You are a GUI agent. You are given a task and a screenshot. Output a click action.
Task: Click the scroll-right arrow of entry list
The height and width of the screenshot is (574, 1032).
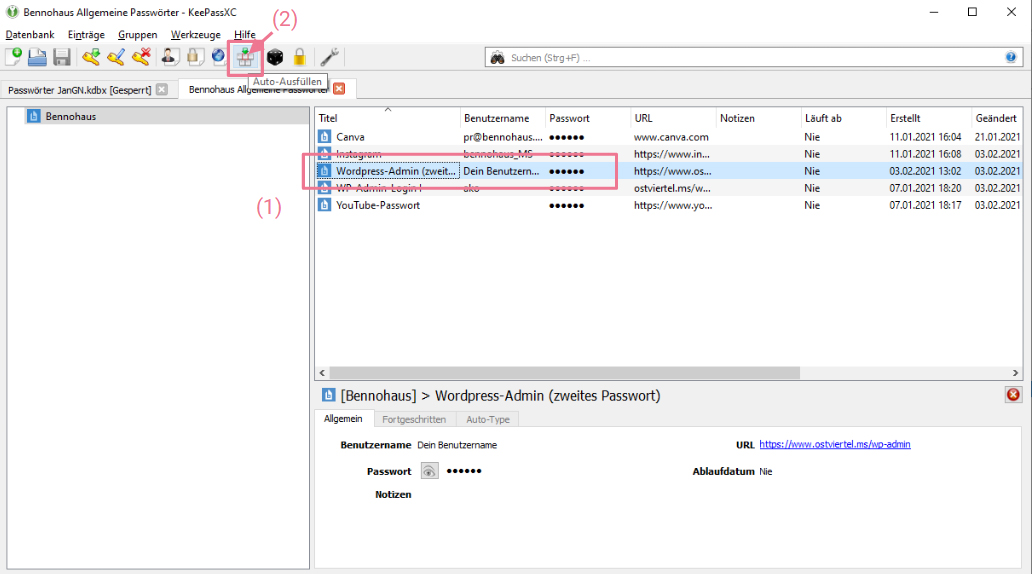click(1016, 373)
